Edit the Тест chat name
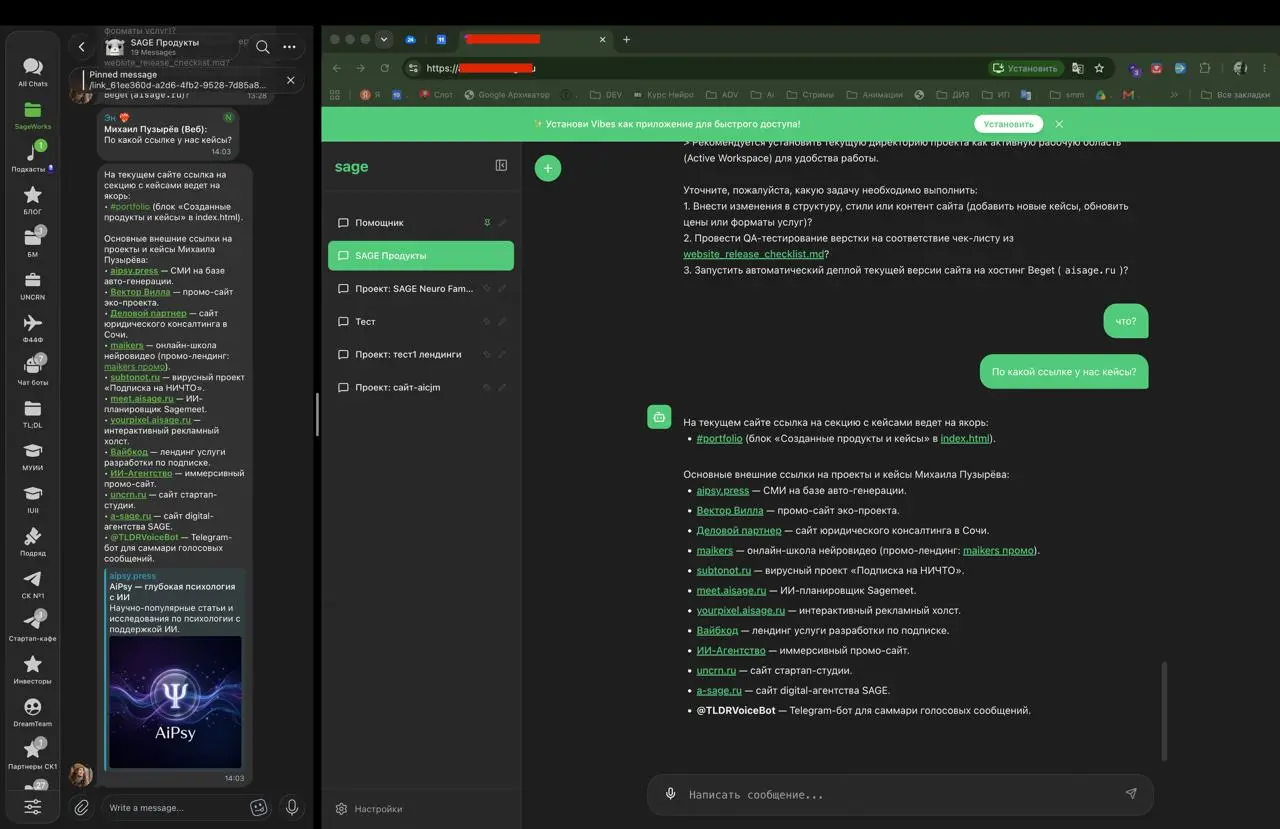The image size is (1280, 829). 503,322
